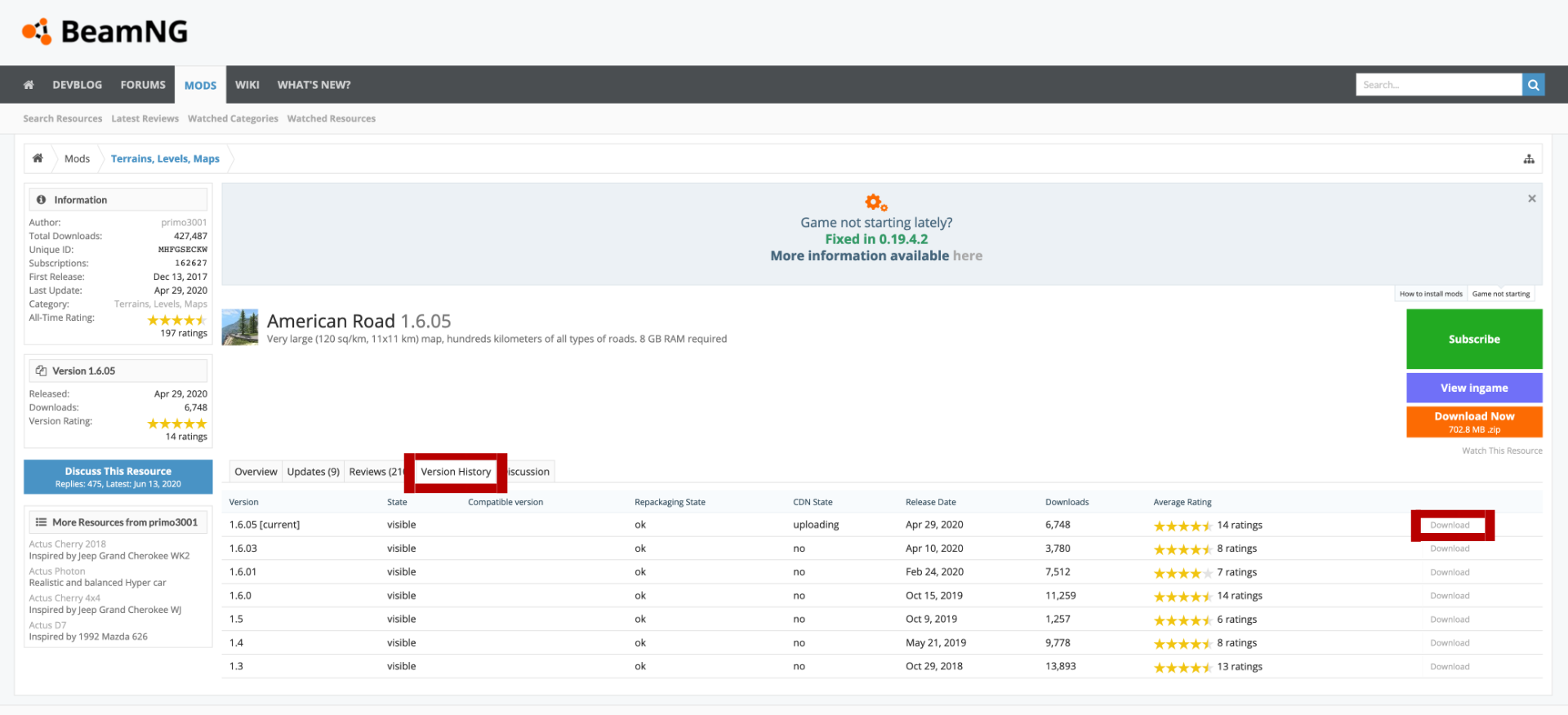1568x715 pixels.
Task: Open DEVBLOG in the navigation bar
Action: pyautogui.click(x=78, y=85)
